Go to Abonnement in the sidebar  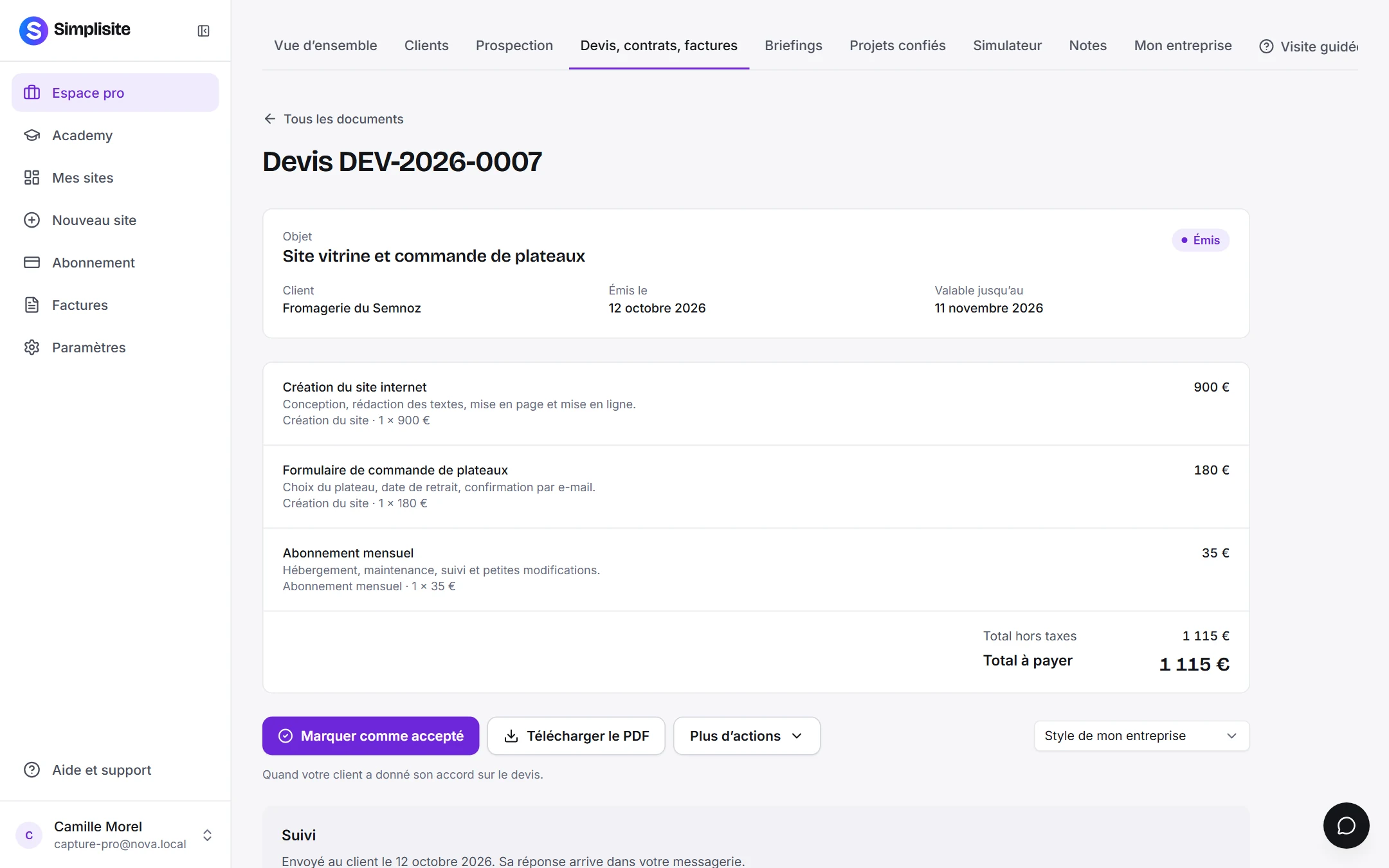point(115,262)
